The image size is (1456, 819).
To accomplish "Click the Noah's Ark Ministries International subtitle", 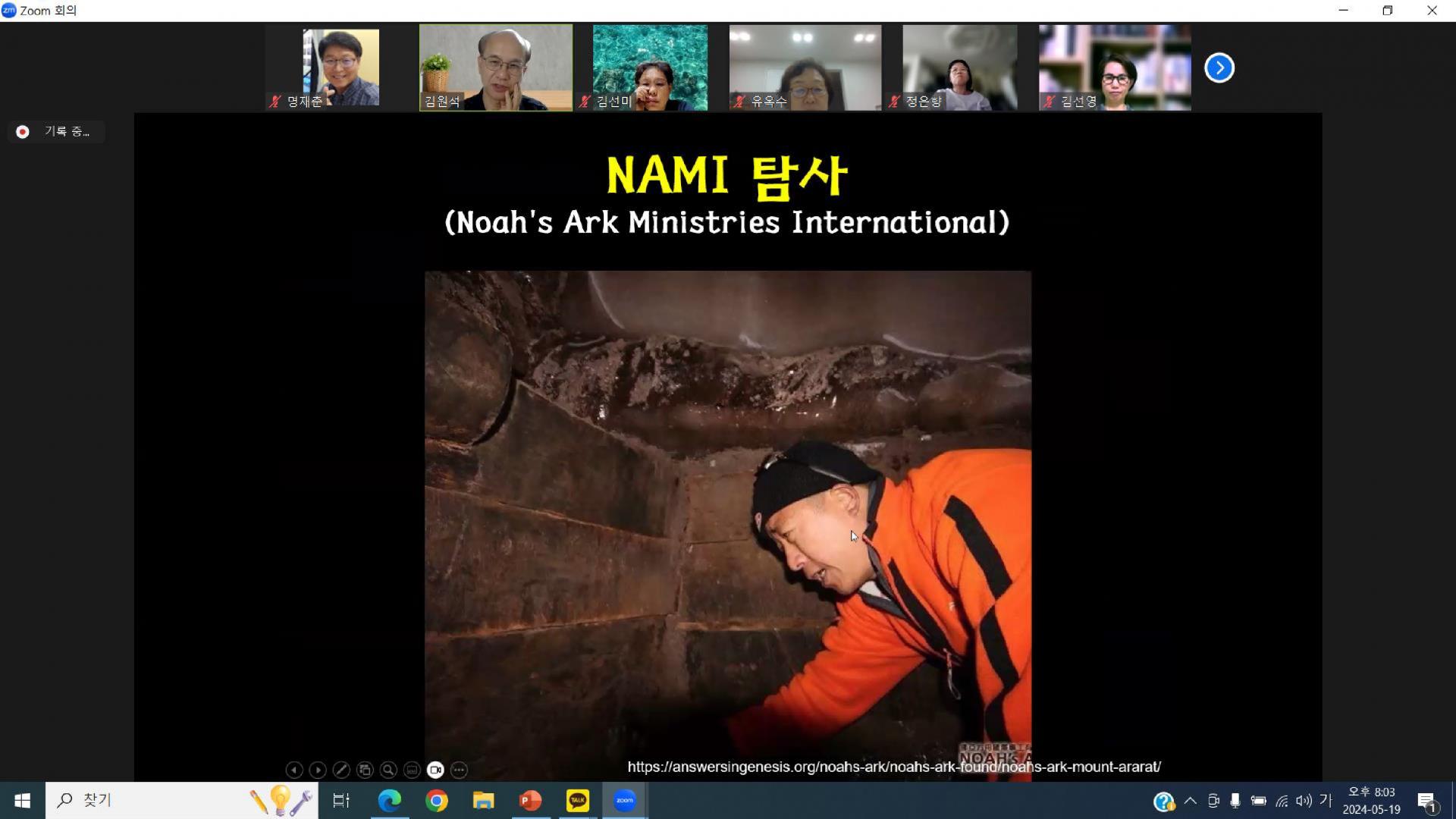I will click(727, 222).
